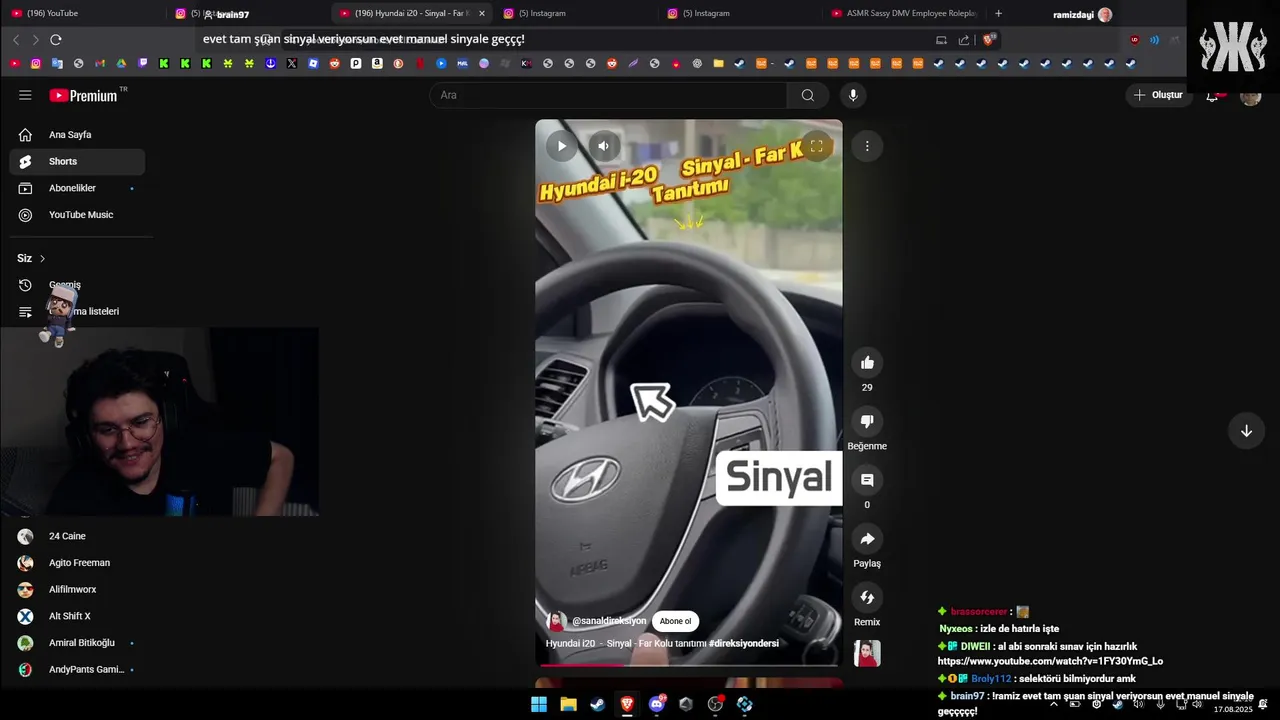Open Steam from the taskbar
Screen dimensions: 1280x720
coord(597,704)
